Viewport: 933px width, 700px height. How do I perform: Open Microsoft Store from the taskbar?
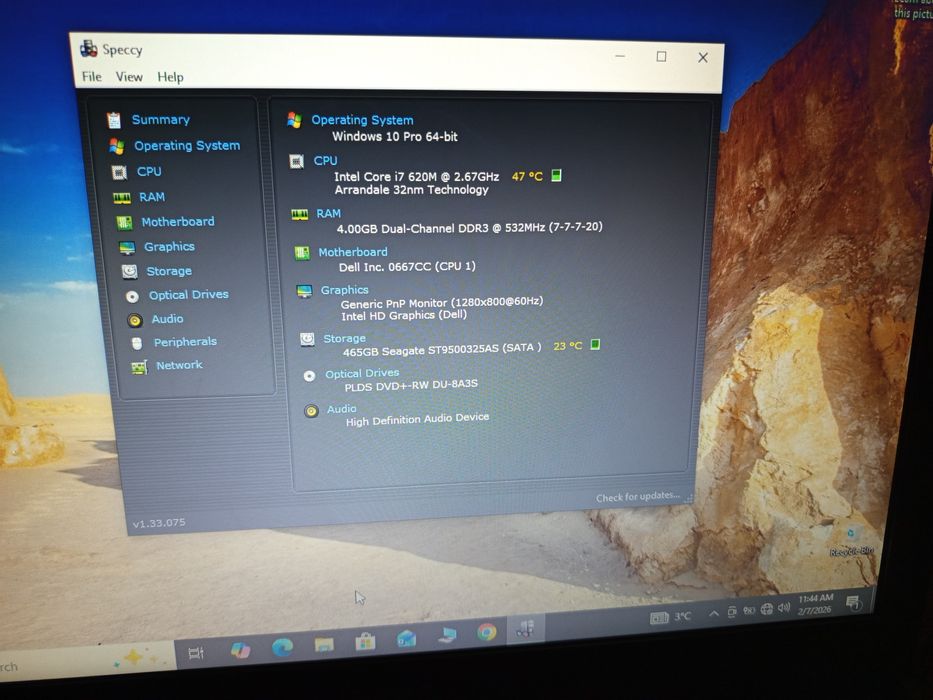[x=365, y=641]
